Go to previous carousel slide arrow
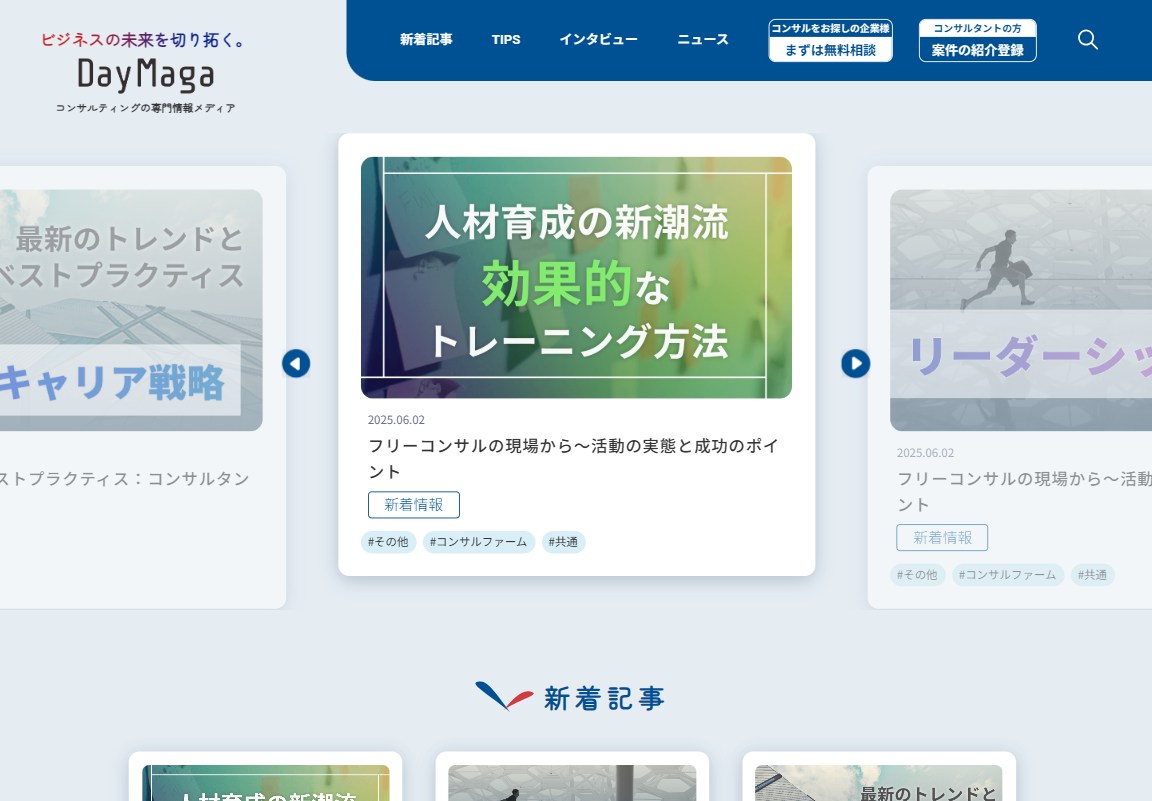The height and width of the screenshot is (801, 1152). pos(296,363)
